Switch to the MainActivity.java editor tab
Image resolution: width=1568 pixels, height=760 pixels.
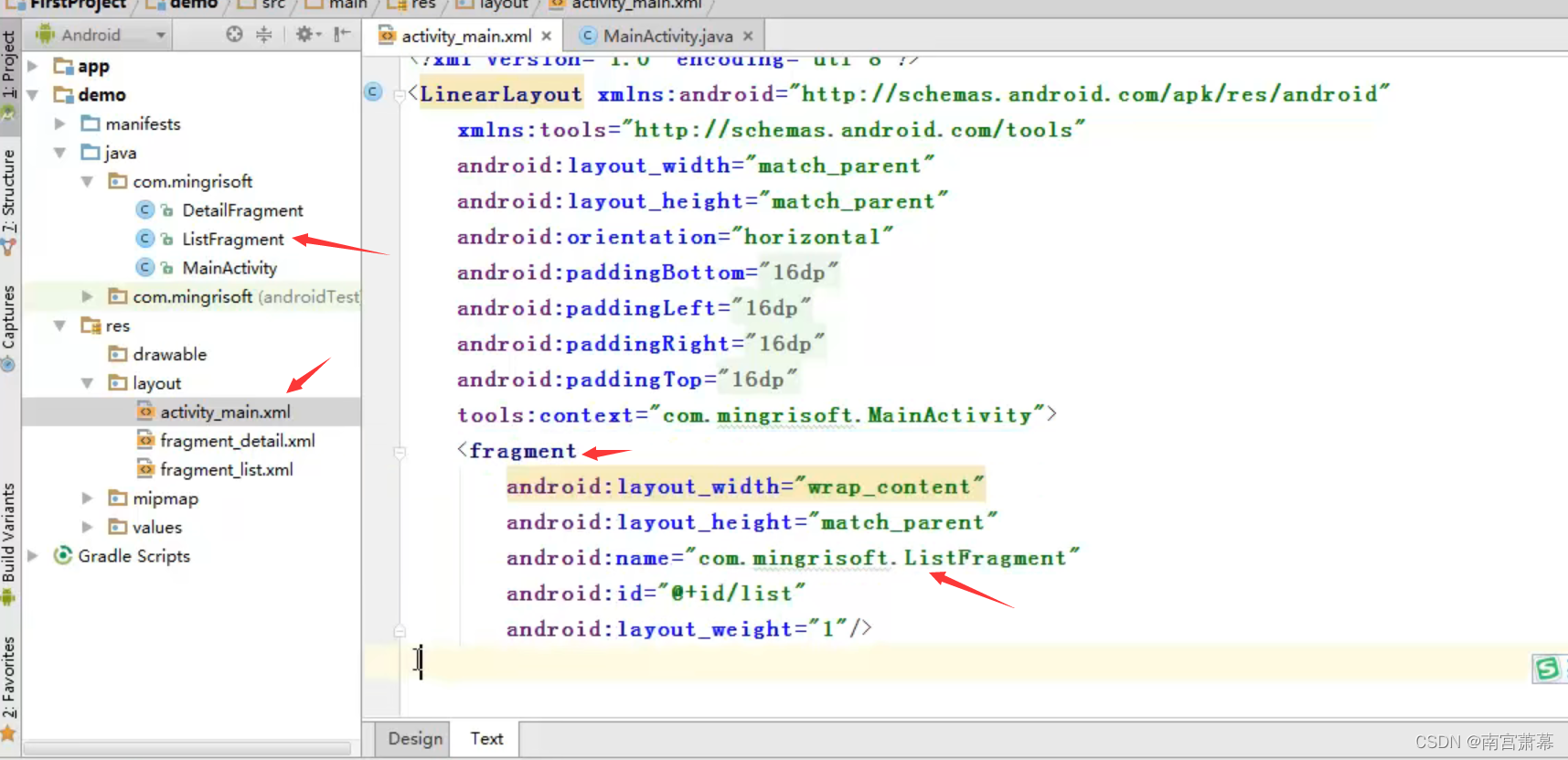(x=667, y=36)
